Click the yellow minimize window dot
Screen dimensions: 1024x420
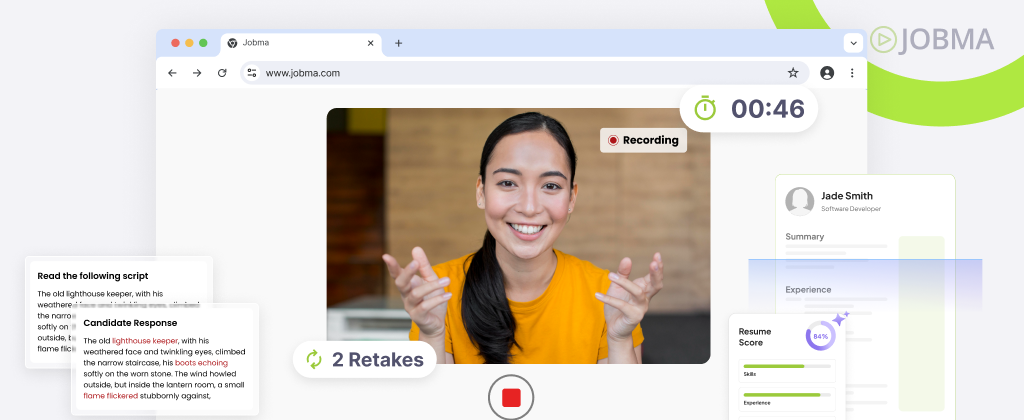click(x=189, y=43)
